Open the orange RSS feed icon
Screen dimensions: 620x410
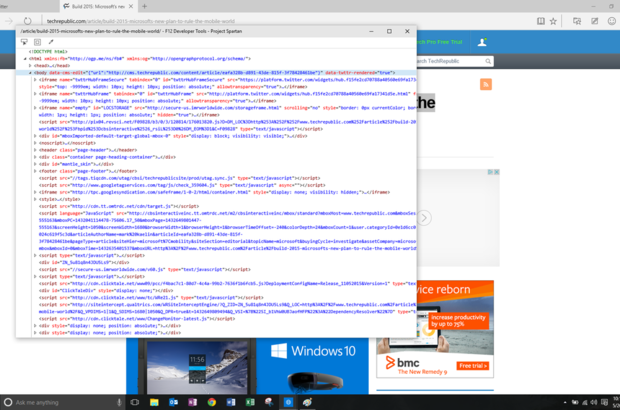tap(486, 84)
